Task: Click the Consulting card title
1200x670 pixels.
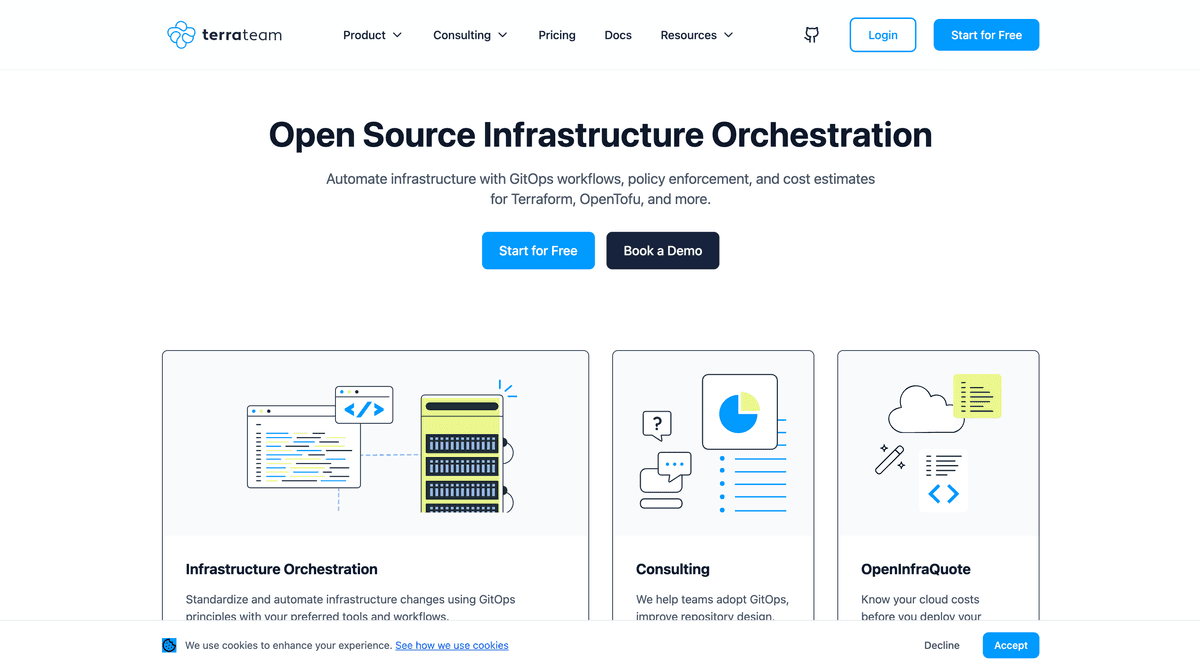Action: point(673,569)
